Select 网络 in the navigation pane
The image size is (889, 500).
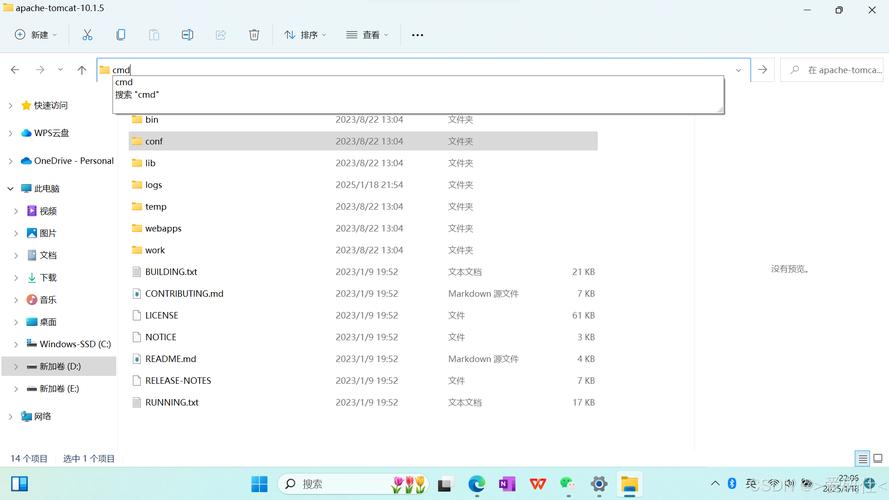tap(36, 416)
